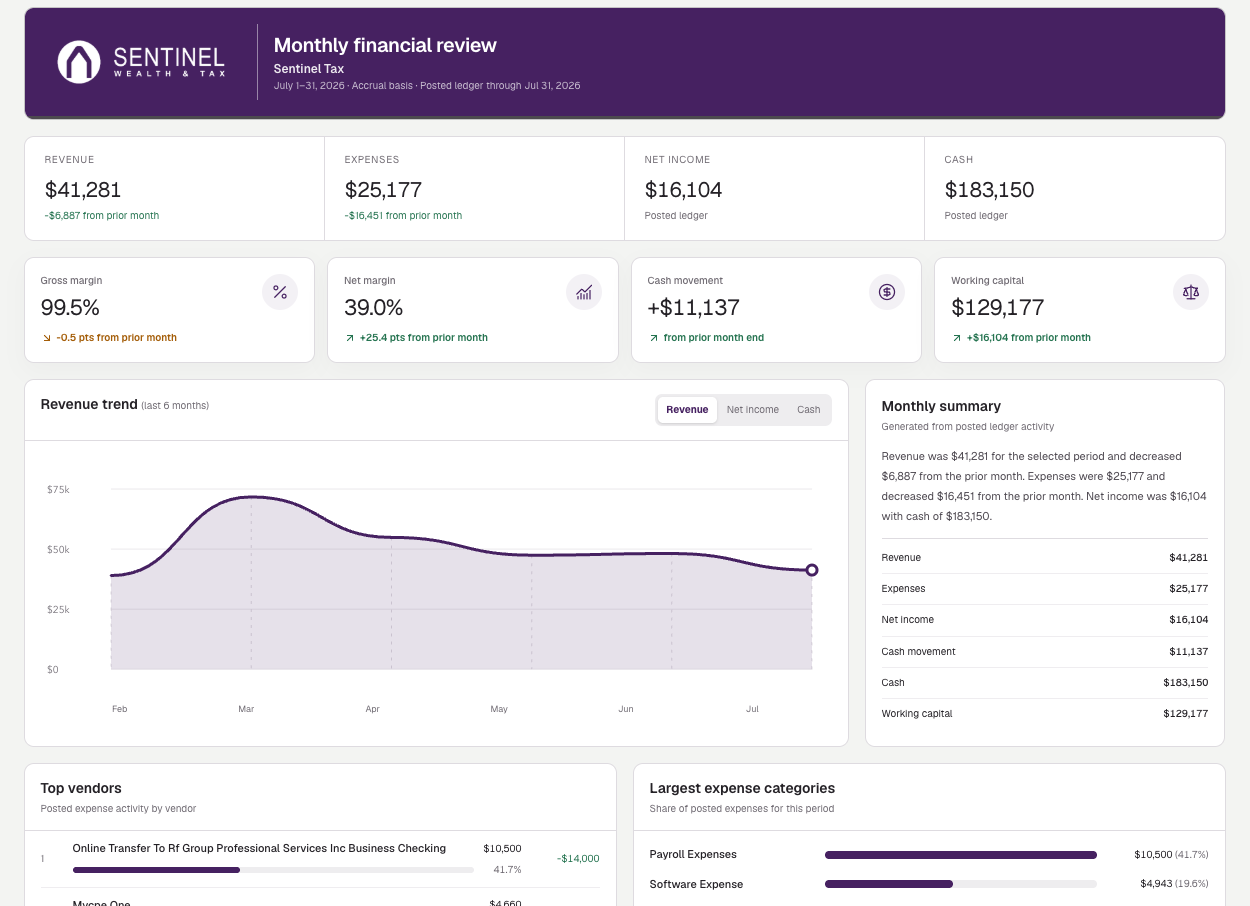
Task: Click the Revenue trend heading
Action: pyautogui.click(x=89, y=405)
